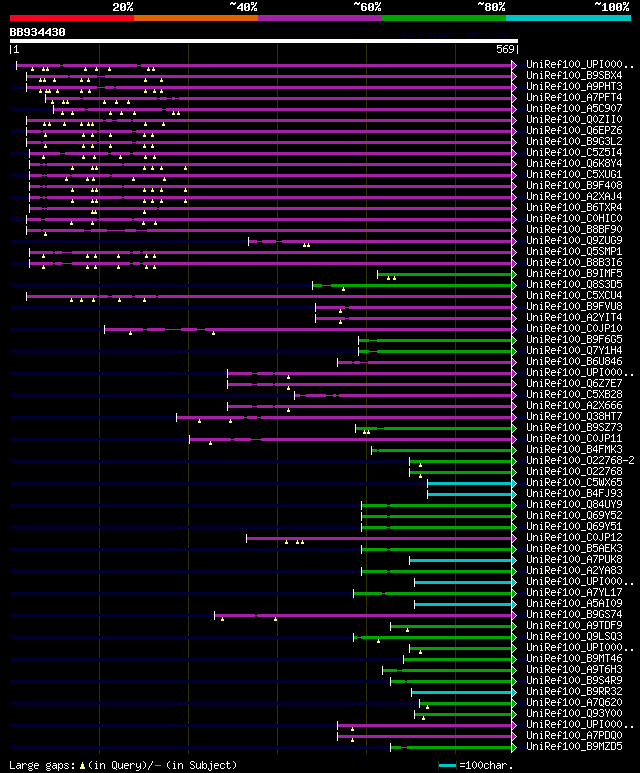Open the UniRef100_B9SZ73 hit link
Image resolution: width=640 pixels, height=773 pixels.
pyautogui.click(x=574, y=427)
